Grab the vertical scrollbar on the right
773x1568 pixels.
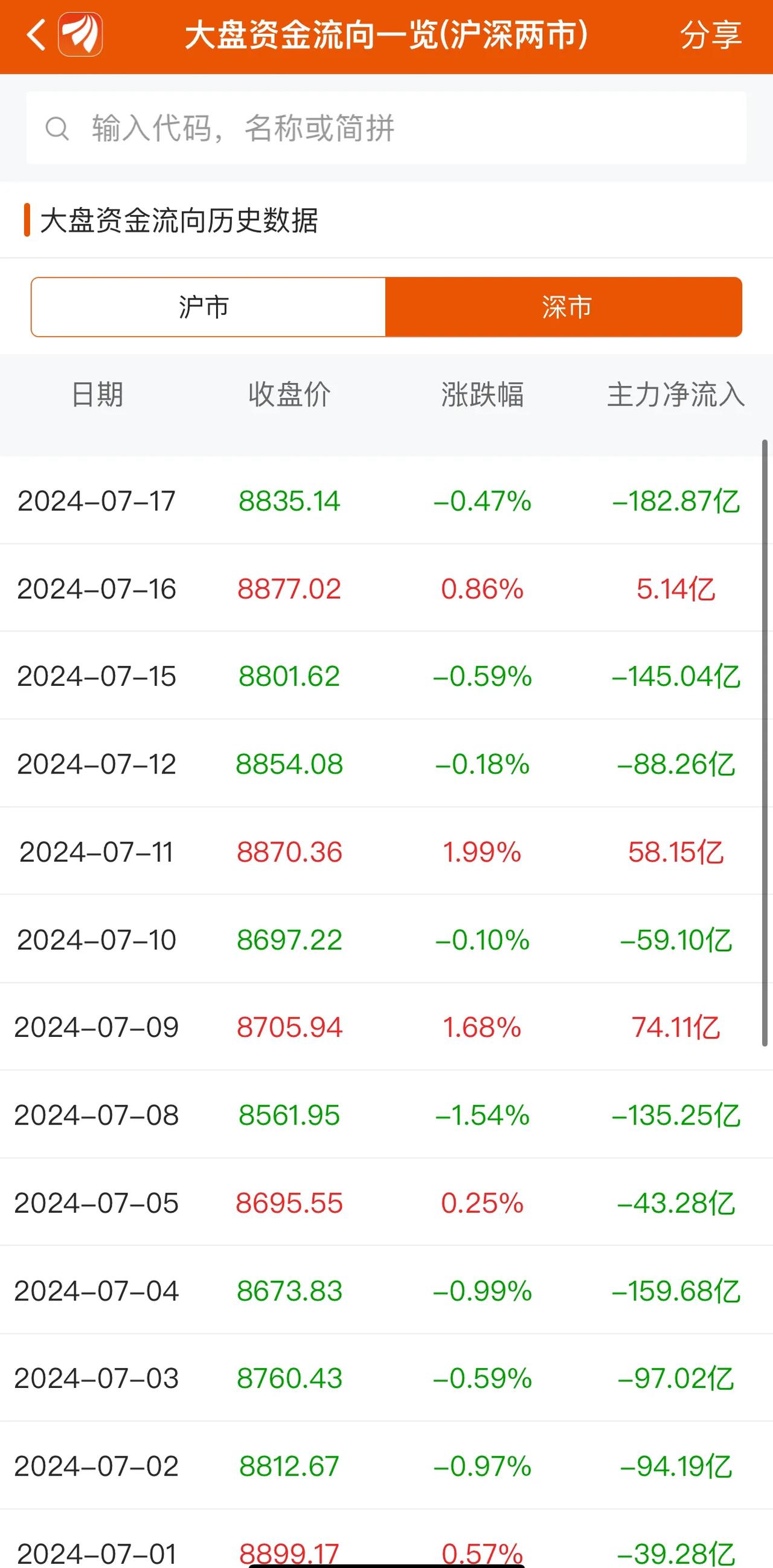765,743
